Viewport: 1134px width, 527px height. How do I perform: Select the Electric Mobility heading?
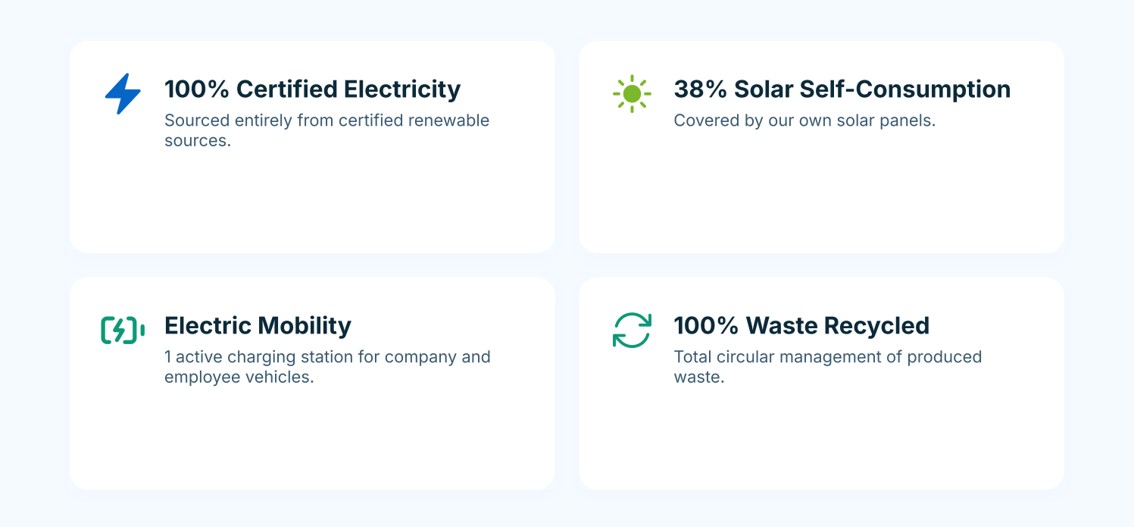pos(257,326)
